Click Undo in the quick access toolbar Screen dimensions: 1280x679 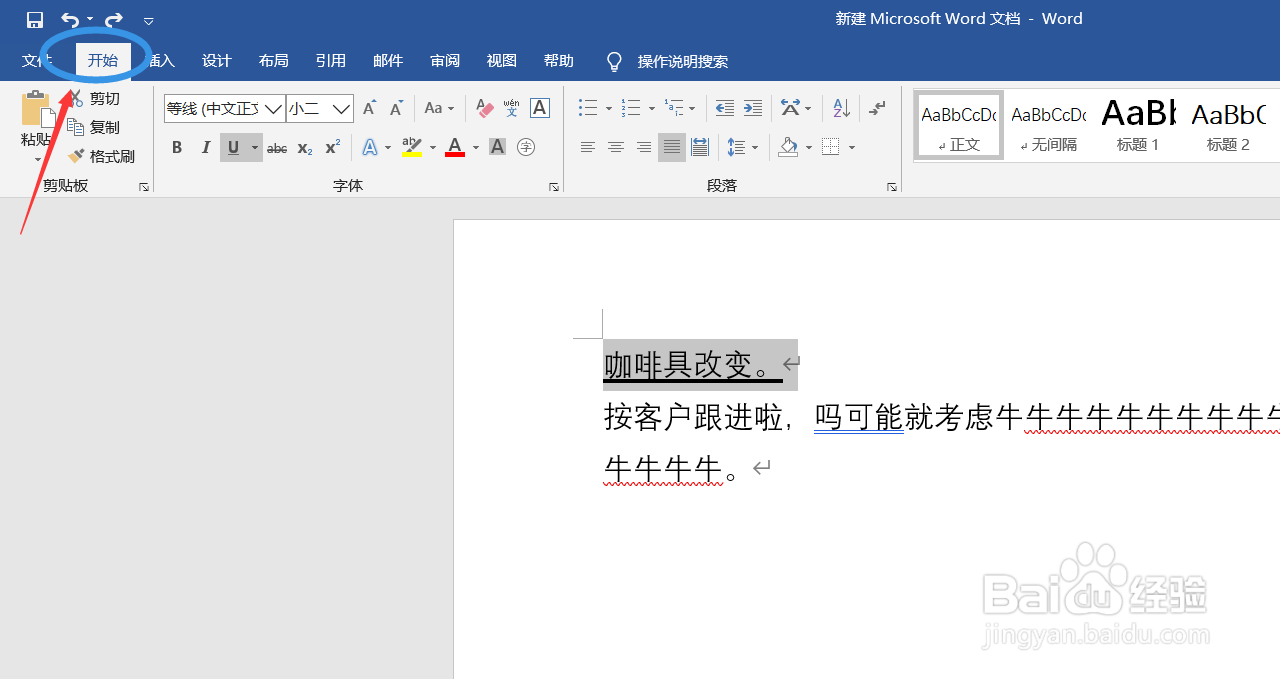click(68, 19)
